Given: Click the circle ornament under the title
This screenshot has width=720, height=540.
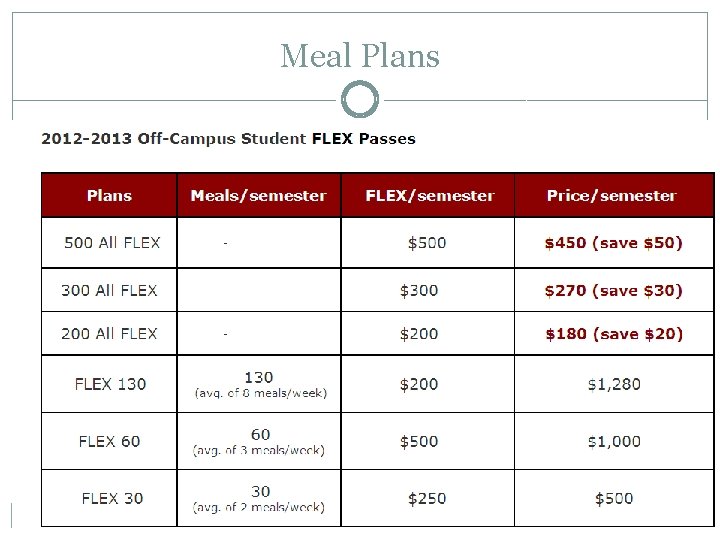Looking at the screenshot, I should tap(360, 100).
